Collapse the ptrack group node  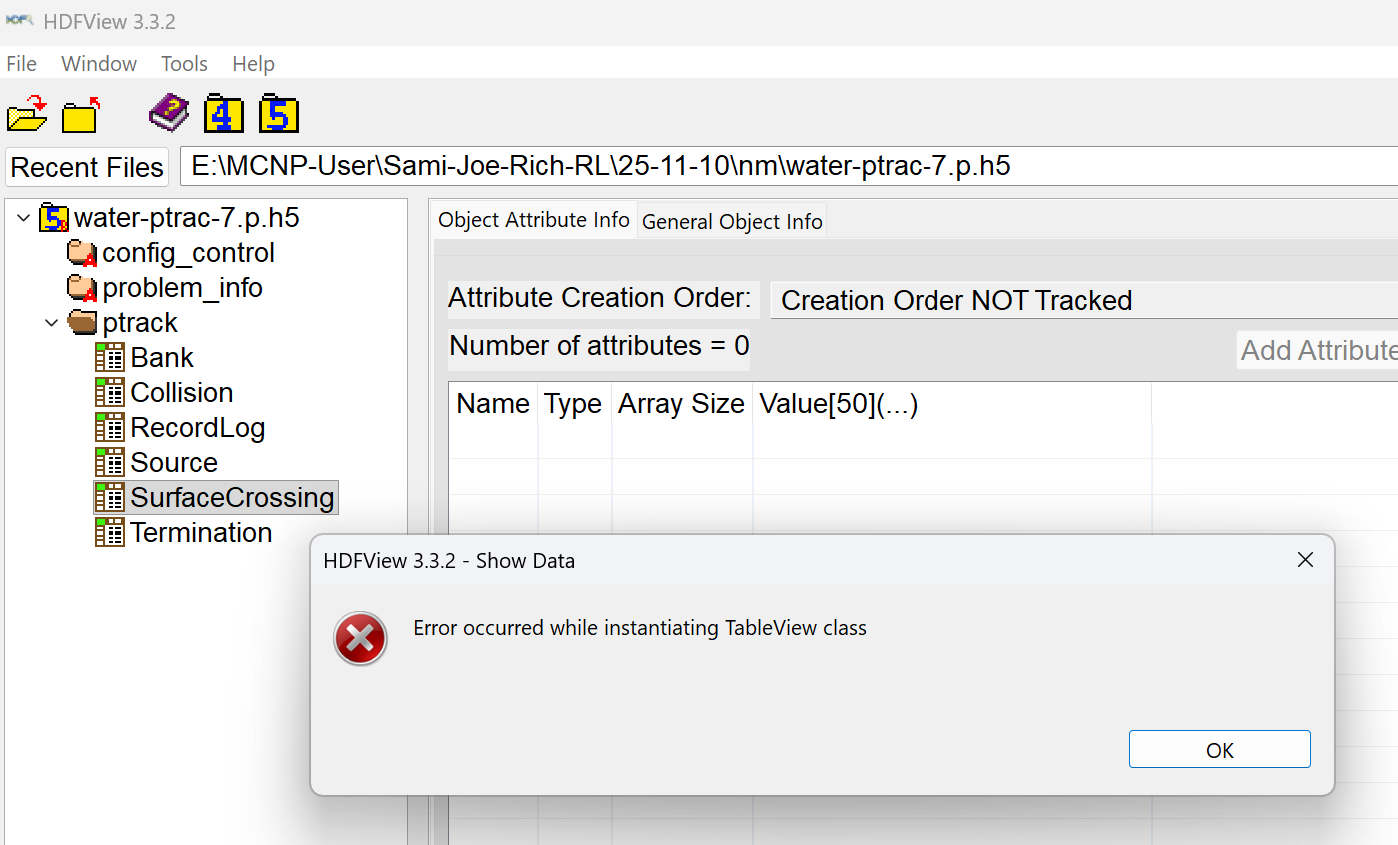click(51, 322)
